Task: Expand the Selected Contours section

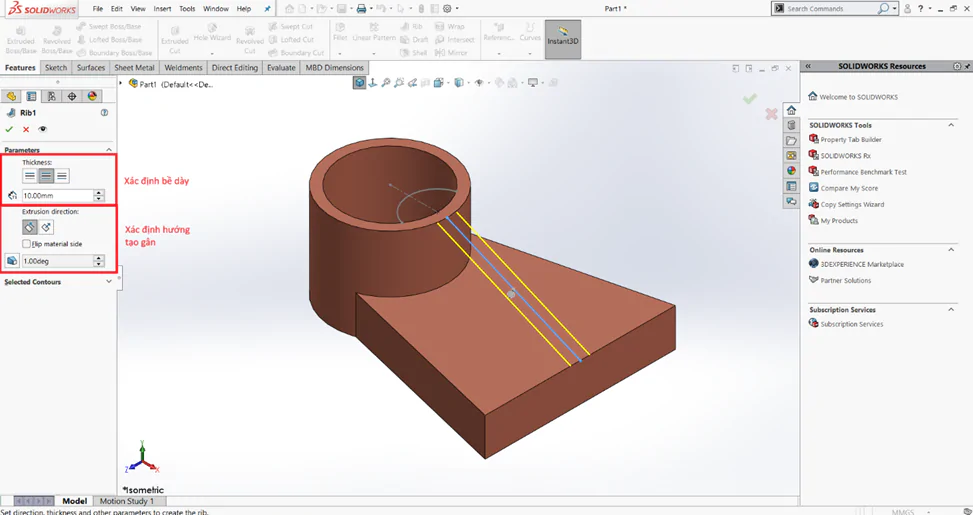Action: (109, 282)
